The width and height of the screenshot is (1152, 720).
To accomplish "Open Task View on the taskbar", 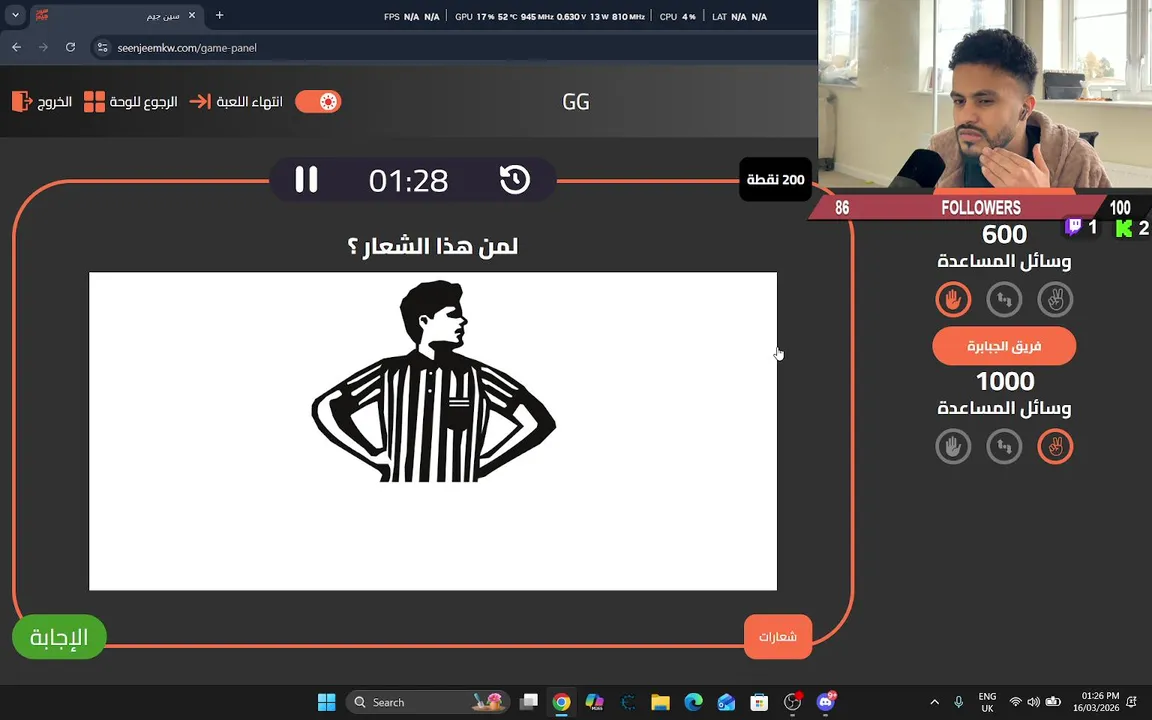I will 528,702.
